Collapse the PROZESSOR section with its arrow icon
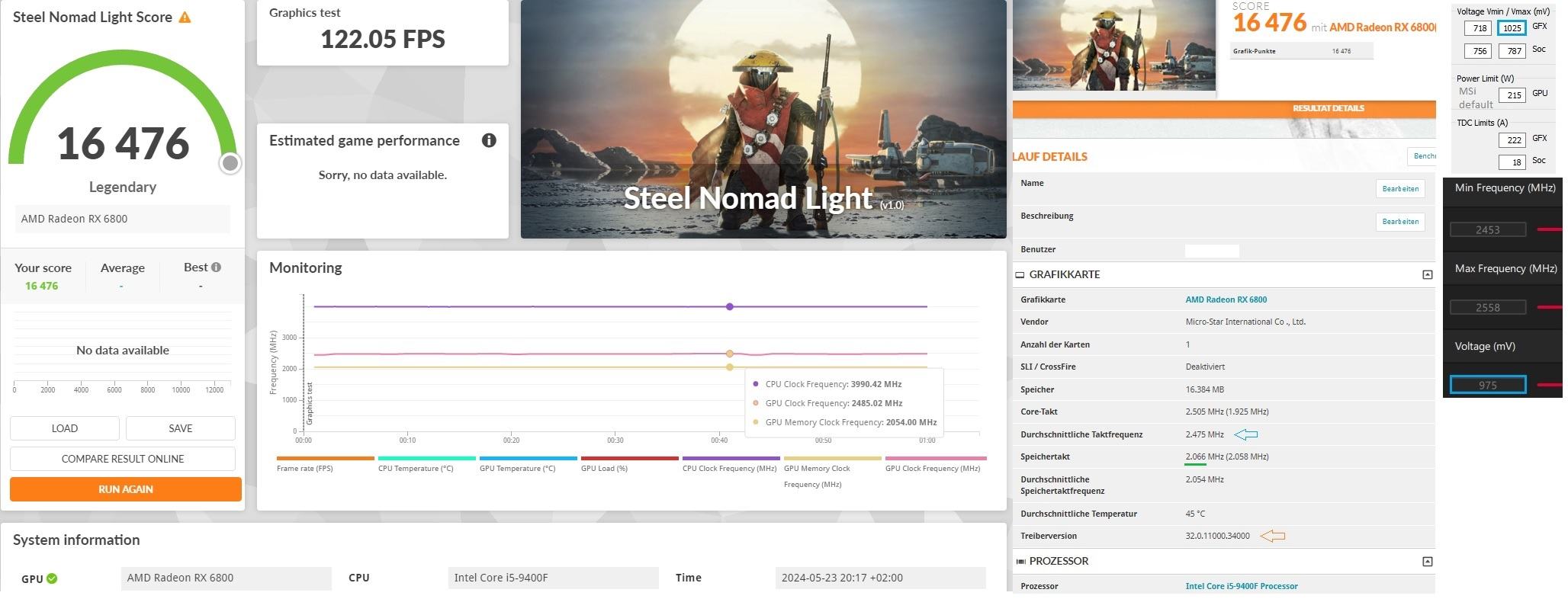The height and width of the screenshot is (599, 1568). (x=1427, y=562)
